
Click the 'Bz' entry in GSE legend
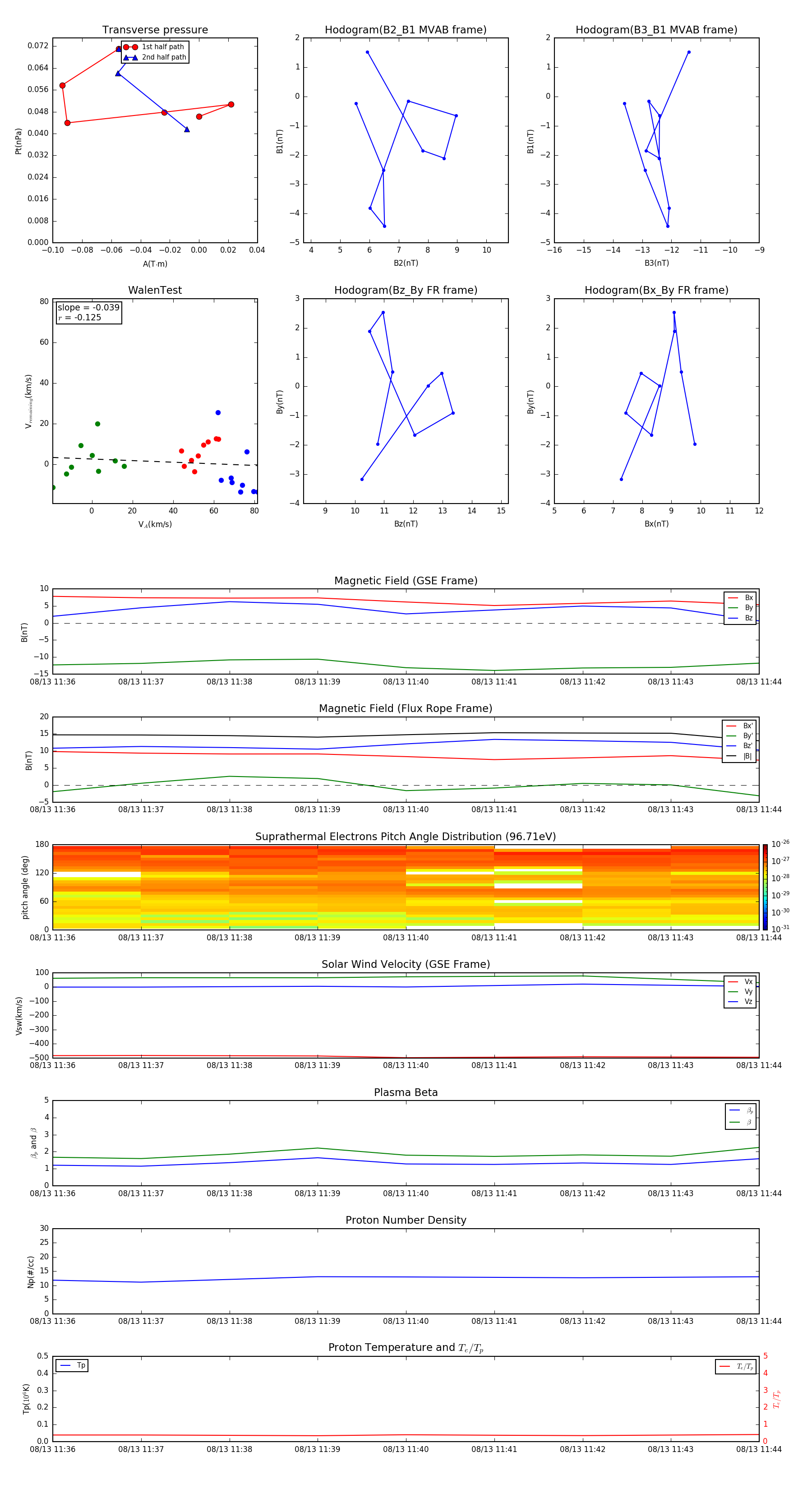click(740, 618)
